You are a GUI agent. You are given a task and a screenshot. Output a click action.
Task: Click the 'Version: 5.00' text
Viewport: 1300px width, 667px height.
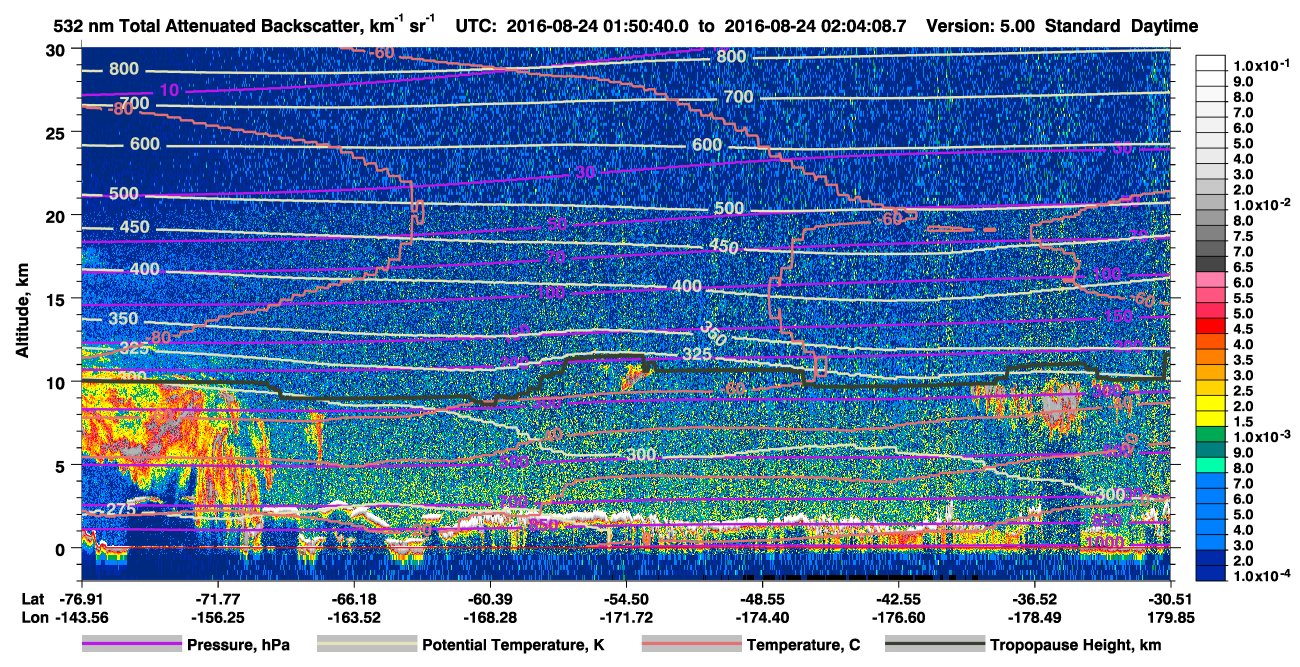(983, 26)
